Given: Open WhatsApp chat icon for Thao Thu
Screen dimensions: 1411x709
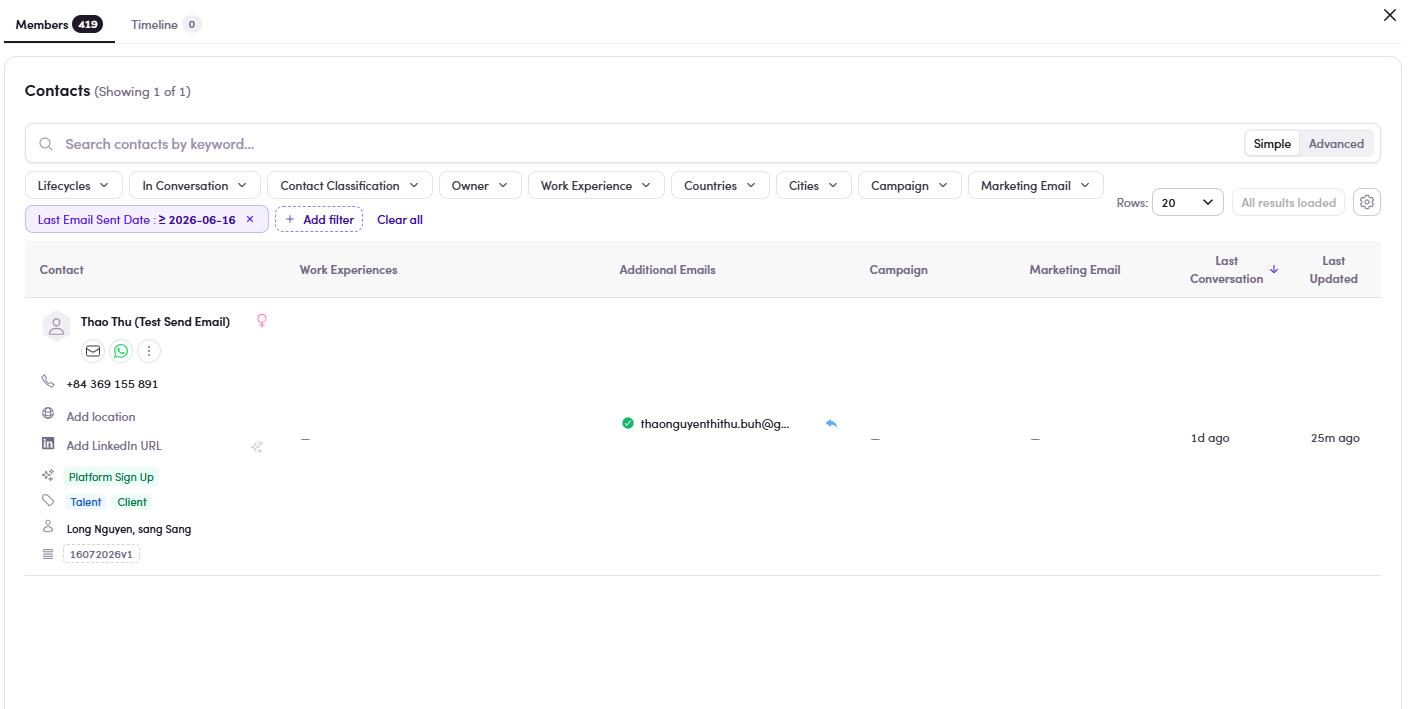Looking at the screenshot, I should tap(121, 351).
